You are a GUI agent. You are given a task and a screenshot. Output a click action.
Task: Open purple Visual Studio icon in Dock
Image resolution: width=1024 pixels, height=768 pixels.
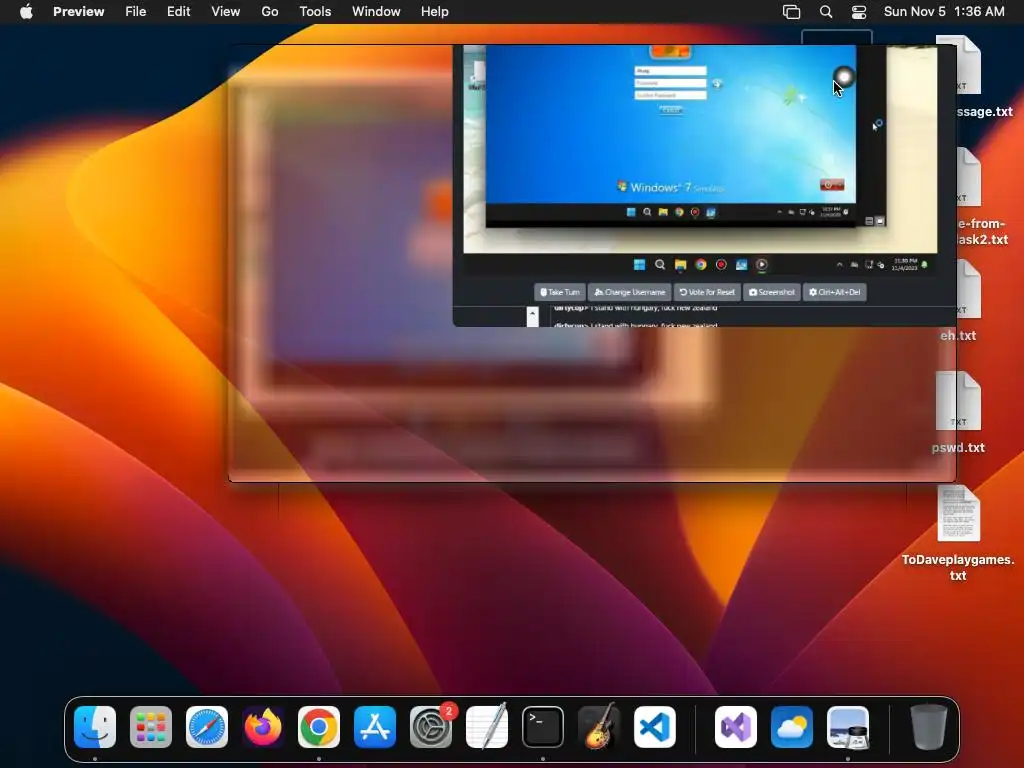[736, 727]
